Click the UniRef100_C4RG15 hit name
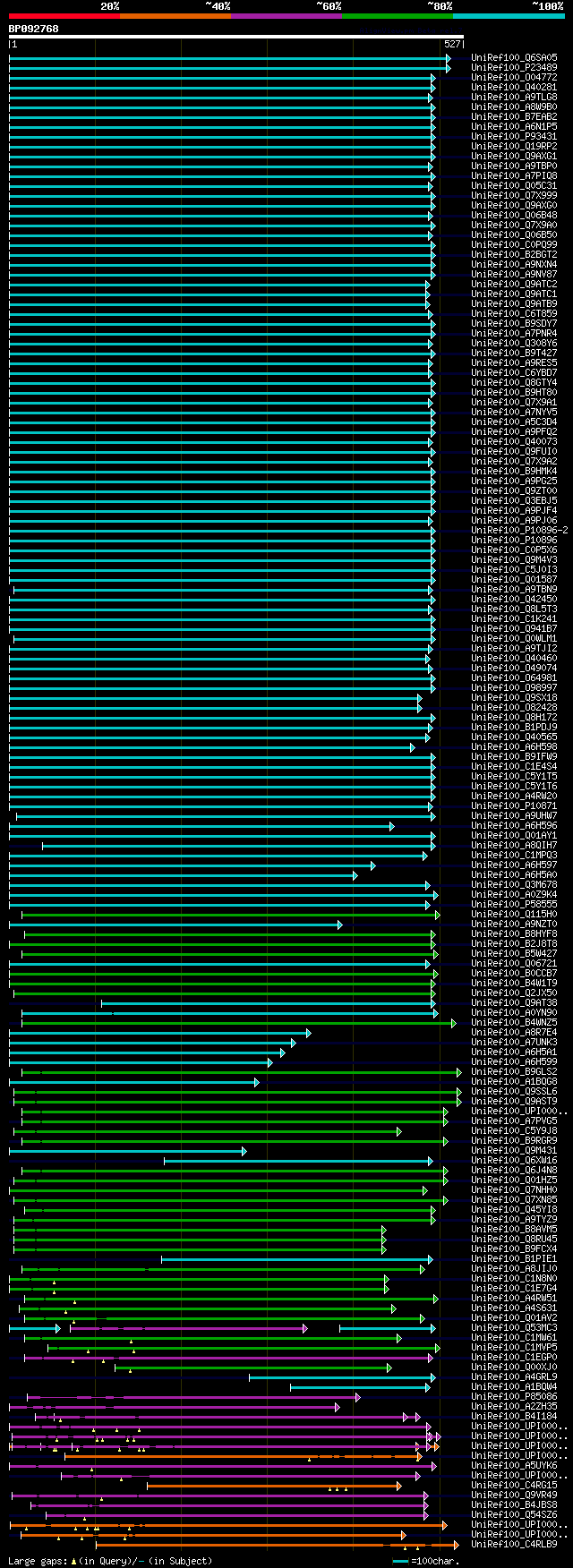This screenshot has height=1568, width=573. click(514, 1486)
